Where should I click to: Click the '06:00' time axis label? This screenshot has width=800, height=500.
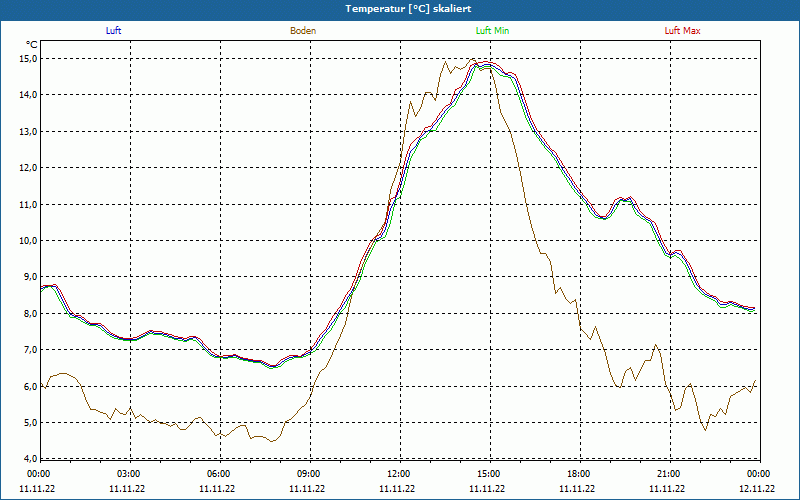[x=217, y=474]
